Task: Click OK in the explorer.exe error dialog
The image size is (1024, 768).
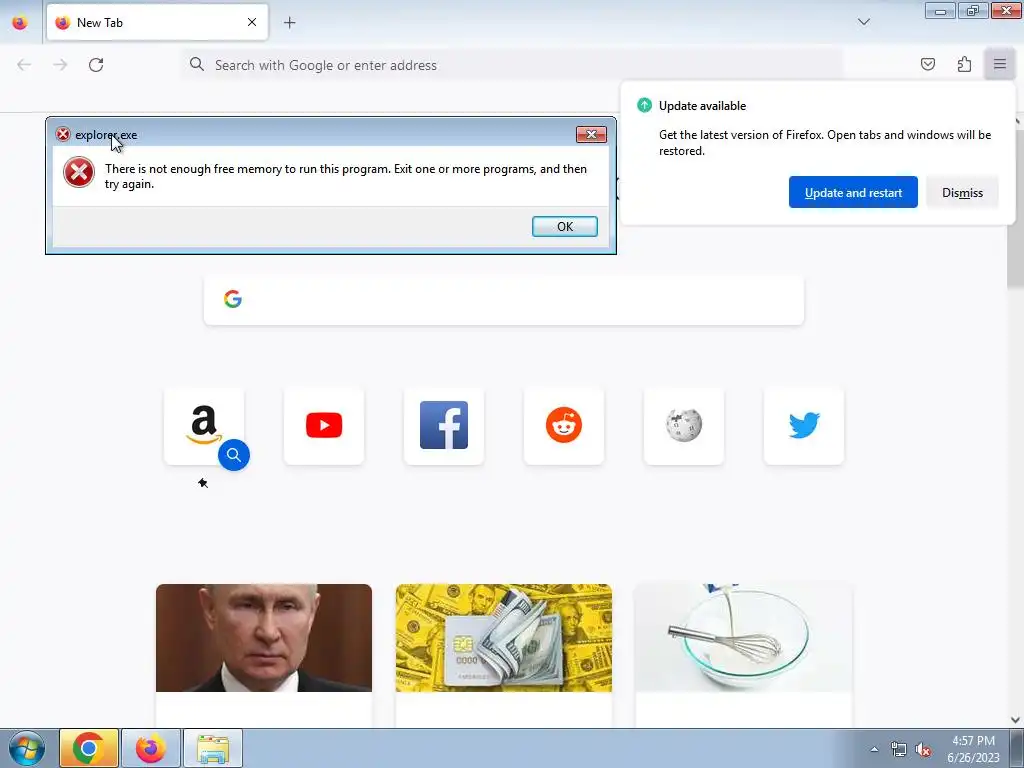Action: 564,227
